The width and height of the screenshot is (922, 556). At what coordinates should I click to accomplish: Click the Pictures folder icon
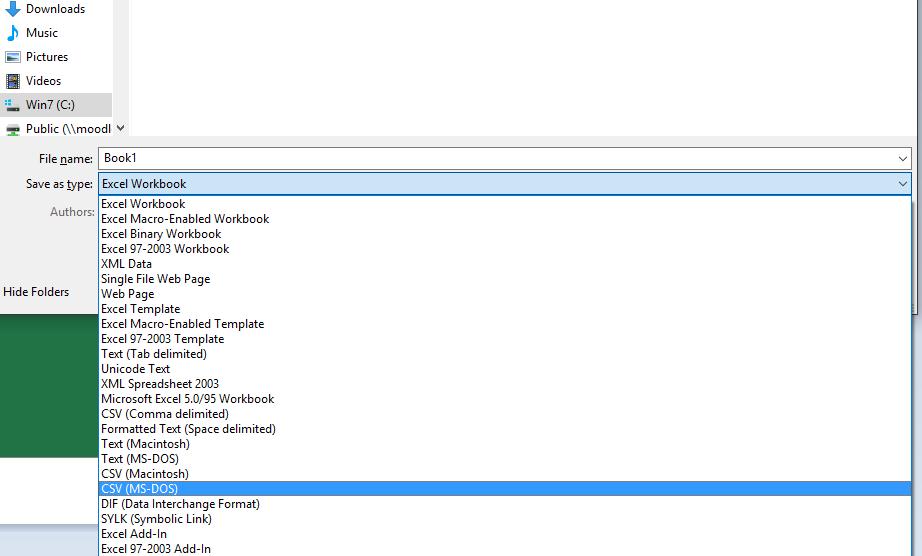(12, 57)
